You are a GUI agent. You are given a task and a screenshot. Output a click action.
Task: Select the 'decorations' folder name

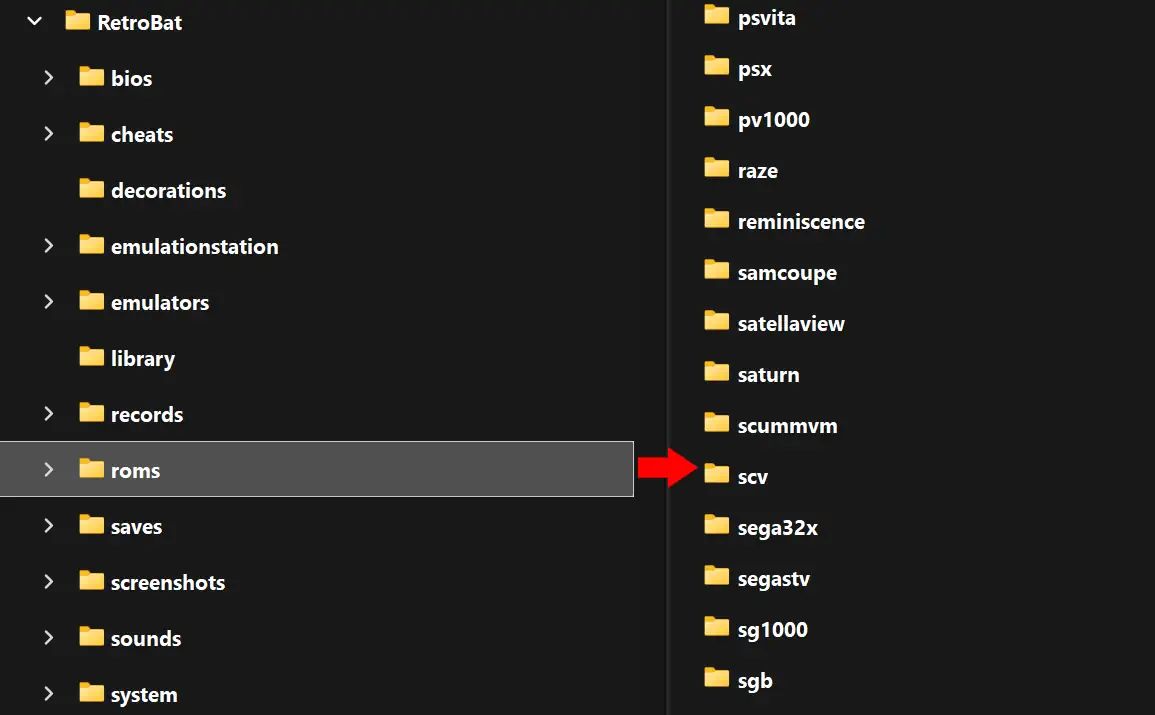(x=169, y=191)
